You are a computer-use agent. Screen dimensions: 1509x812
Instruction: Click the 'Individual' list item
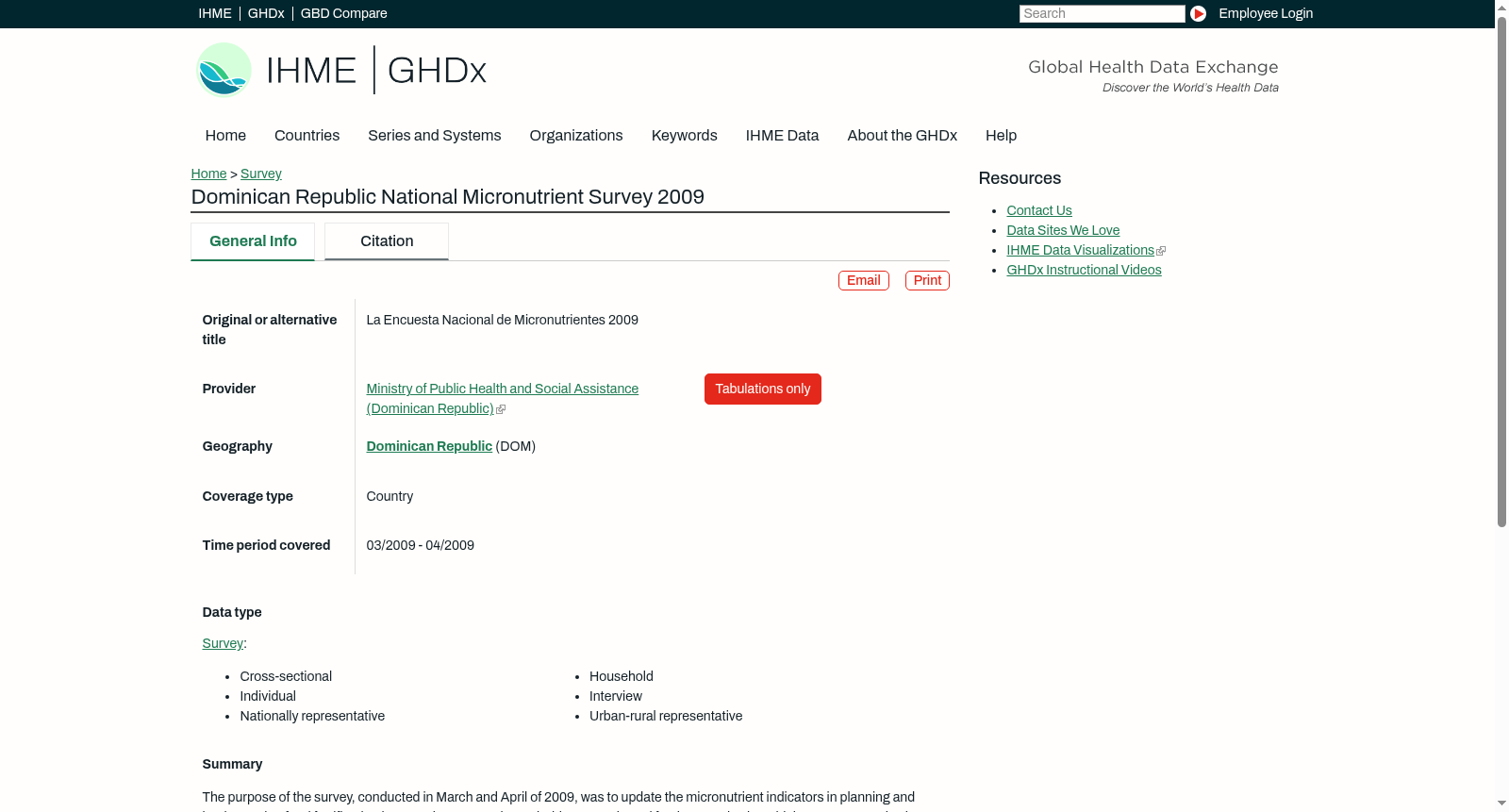pos(268,696)
